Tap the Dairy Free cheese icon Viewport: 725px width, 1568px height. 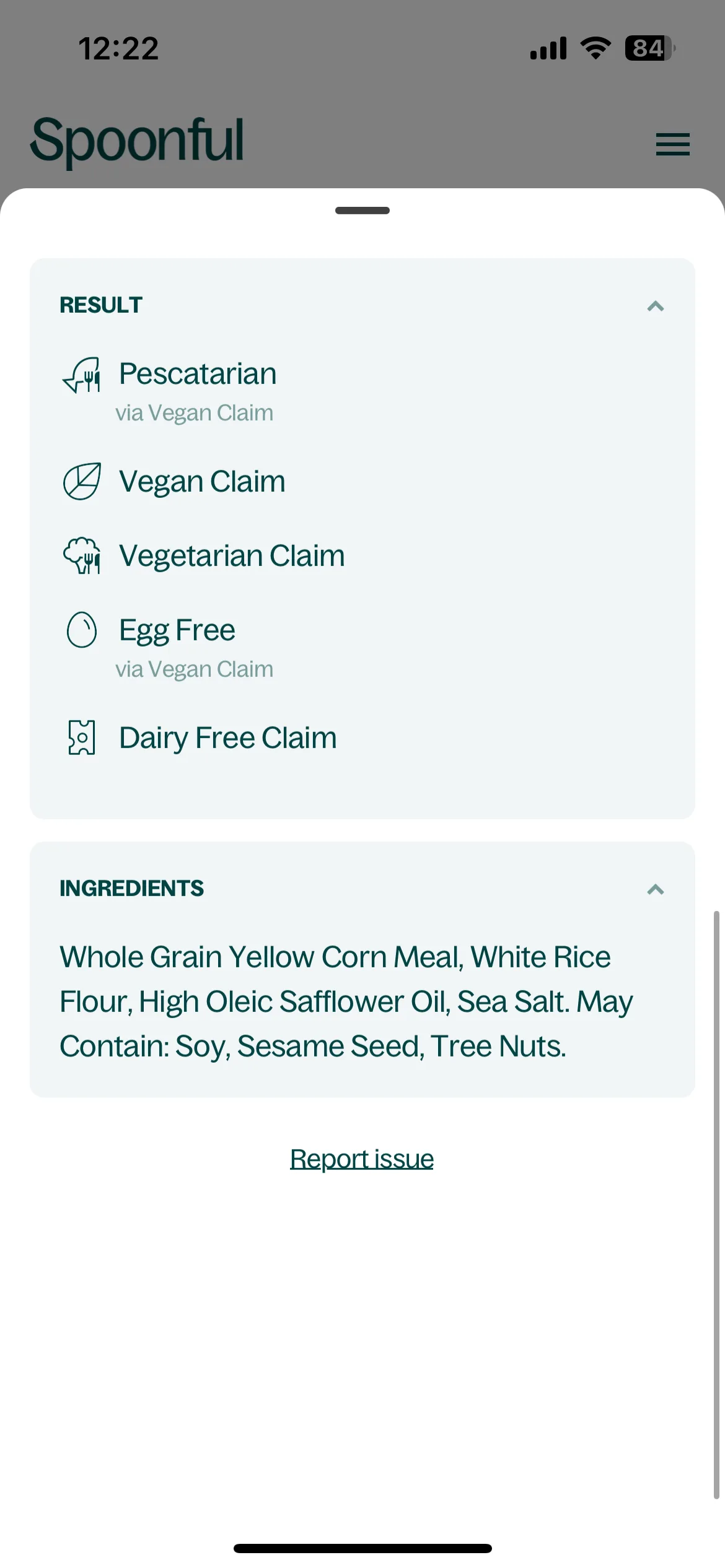[x=82, y=738]
